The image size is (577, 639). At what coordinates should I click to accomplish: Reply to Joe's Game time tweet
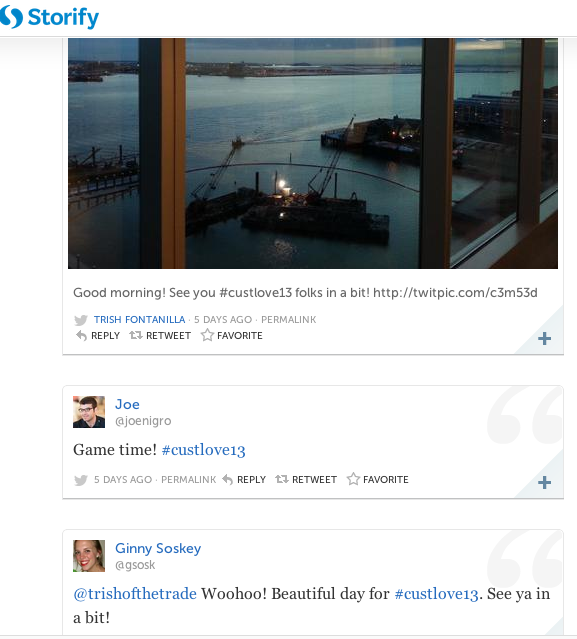pyautogui.click(x=244, y=479)
